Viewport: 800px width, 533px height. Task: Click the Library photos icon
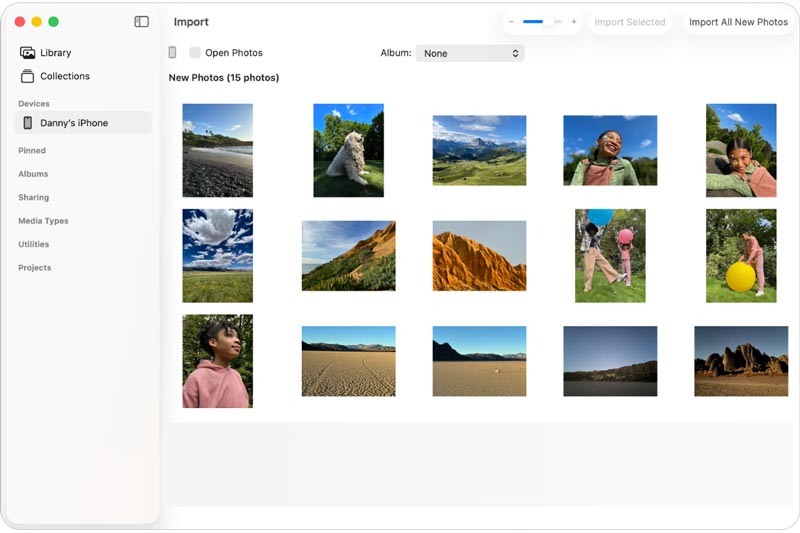click(27, 53)
